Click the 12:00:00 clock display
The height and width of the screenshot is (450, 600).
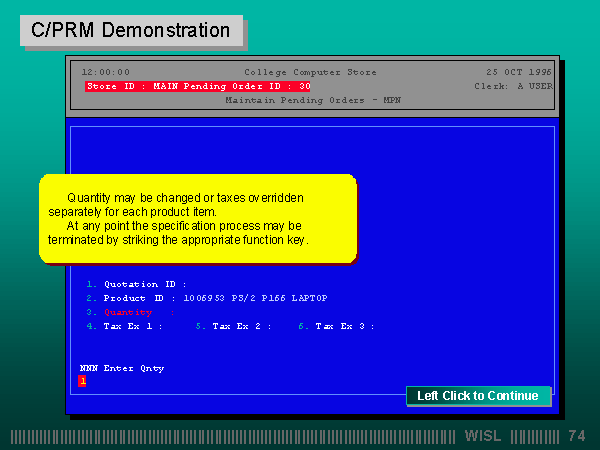[106, 72]
